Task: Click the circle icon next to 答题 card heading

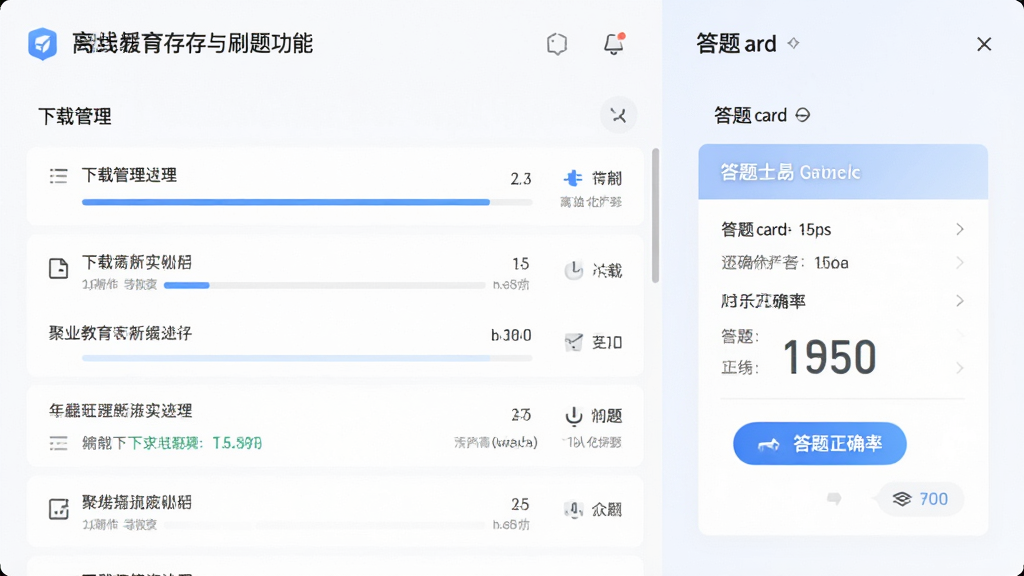Action: click(x=803, y=116)
